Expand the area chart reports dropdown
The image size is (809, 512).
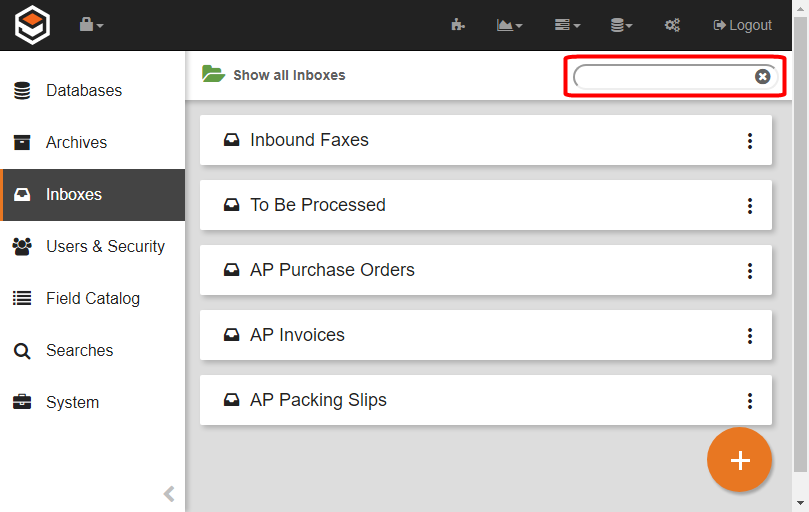[509, 25]
